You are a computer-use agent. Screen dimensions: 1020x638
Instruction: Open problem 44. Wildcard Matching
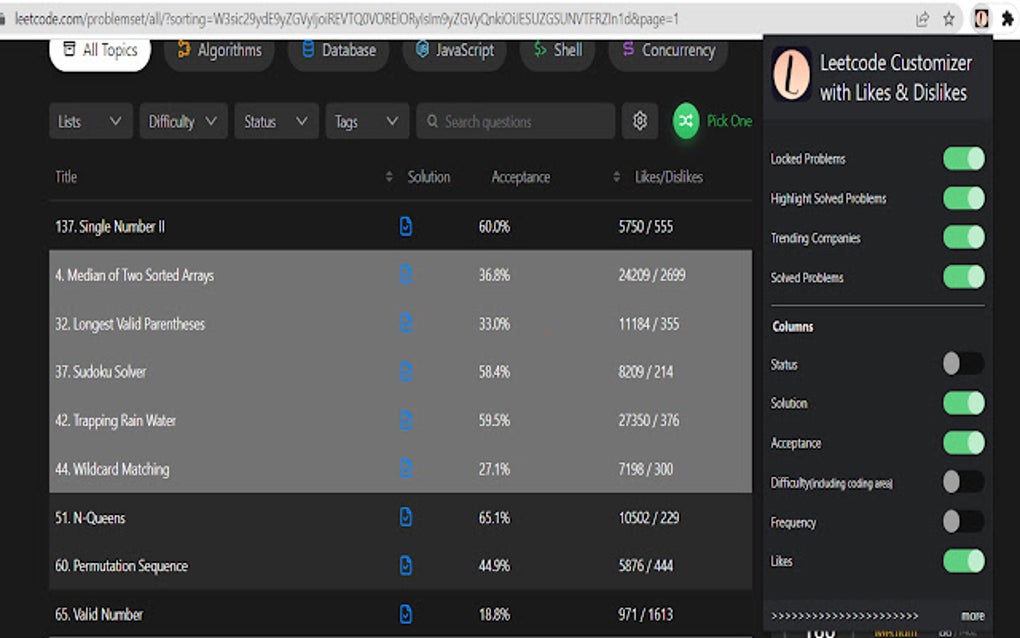point(113,469)
